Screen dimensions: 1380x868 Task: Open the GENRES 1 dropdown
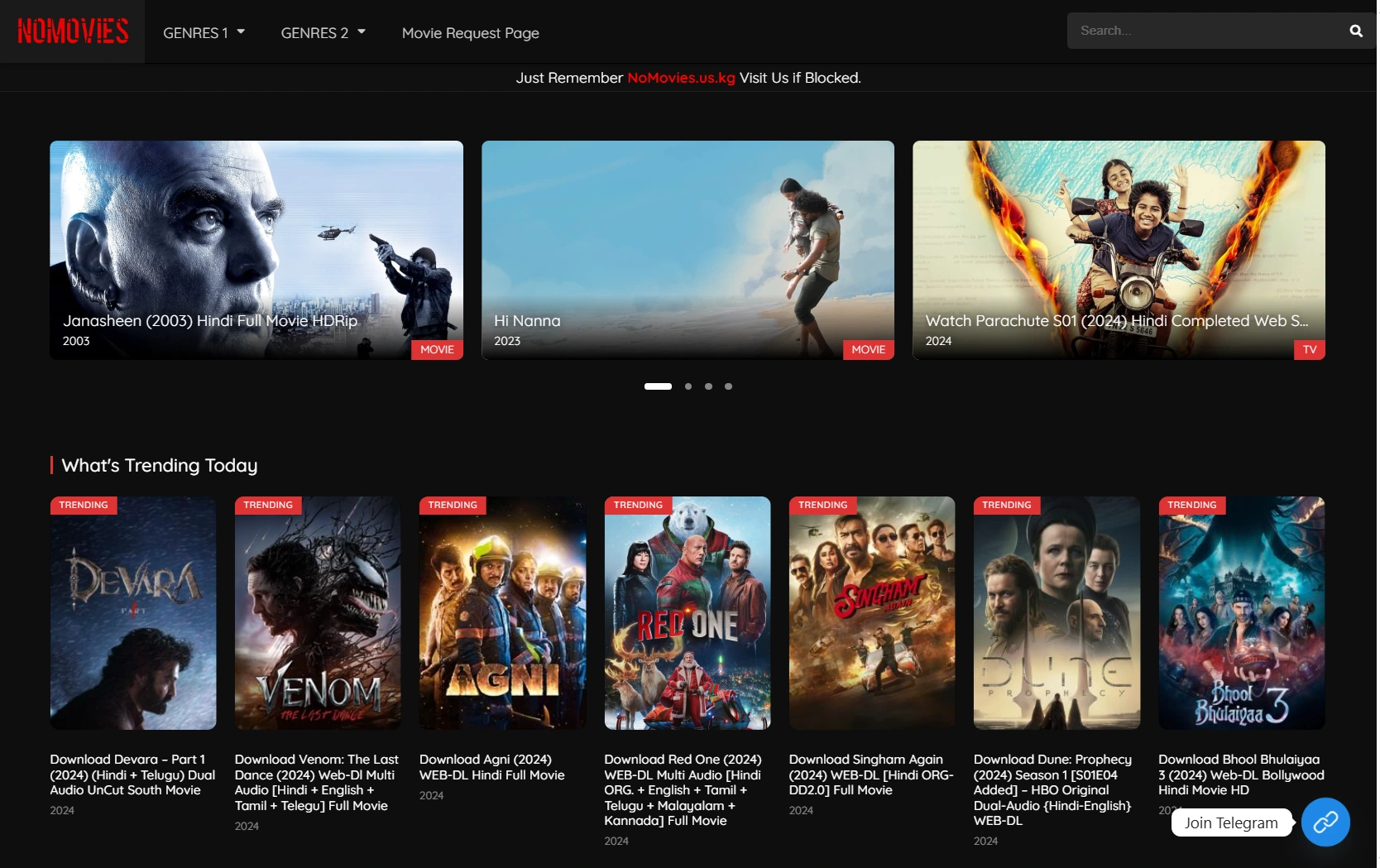pyautogui.click(x=204, y=32)
